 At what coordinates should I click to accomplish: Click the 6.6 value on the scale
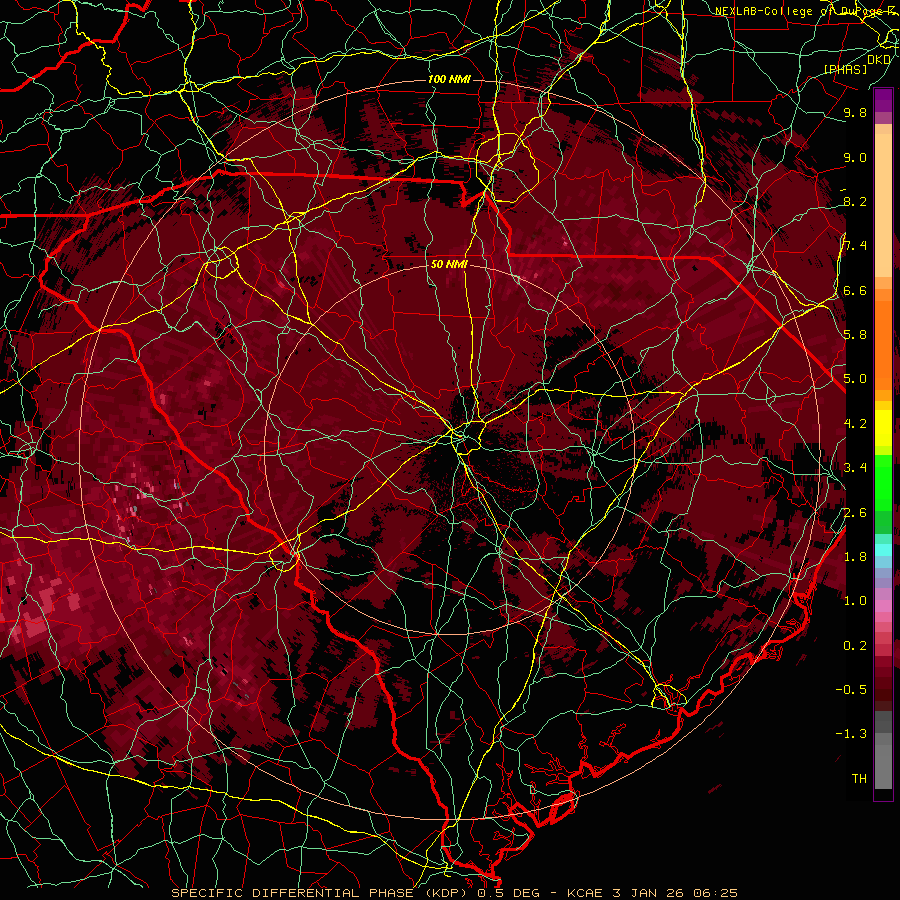pyautogui.click(x=855, y=291)
